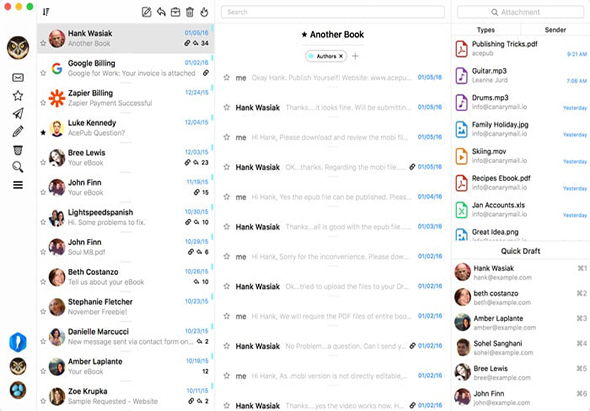
Task: Open Sent paper-plane icon in sidebar
Action: click(18, 113)
